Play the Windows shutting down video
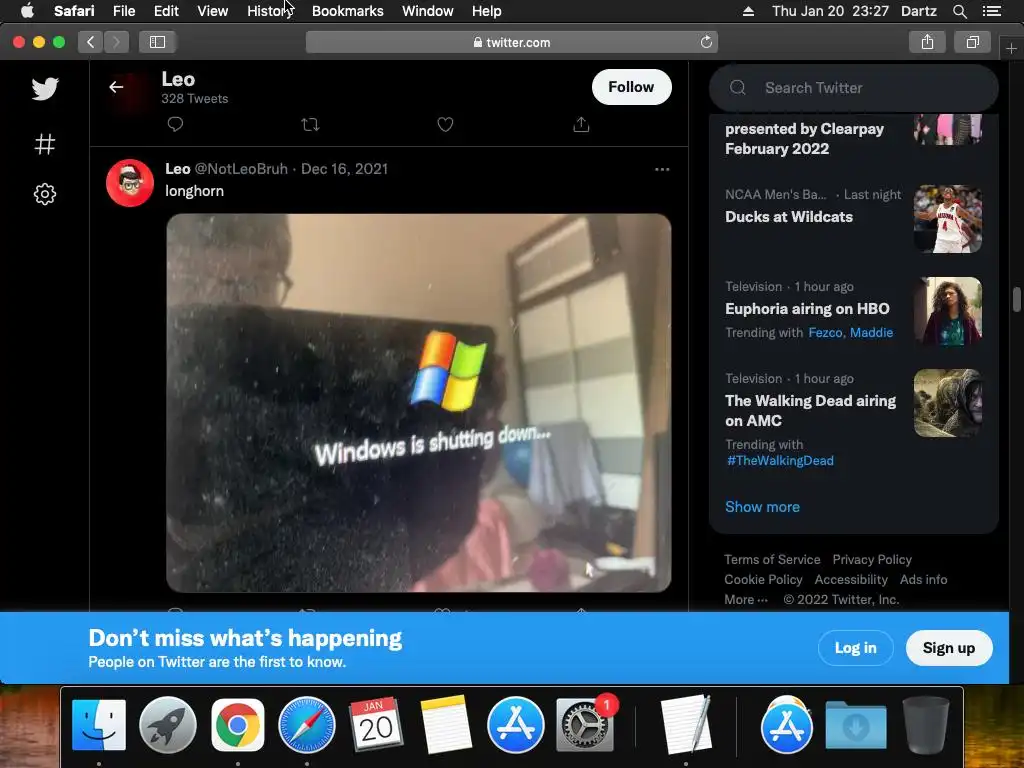Viewport: 1024px width, 768px height. [x=419, y=403]
